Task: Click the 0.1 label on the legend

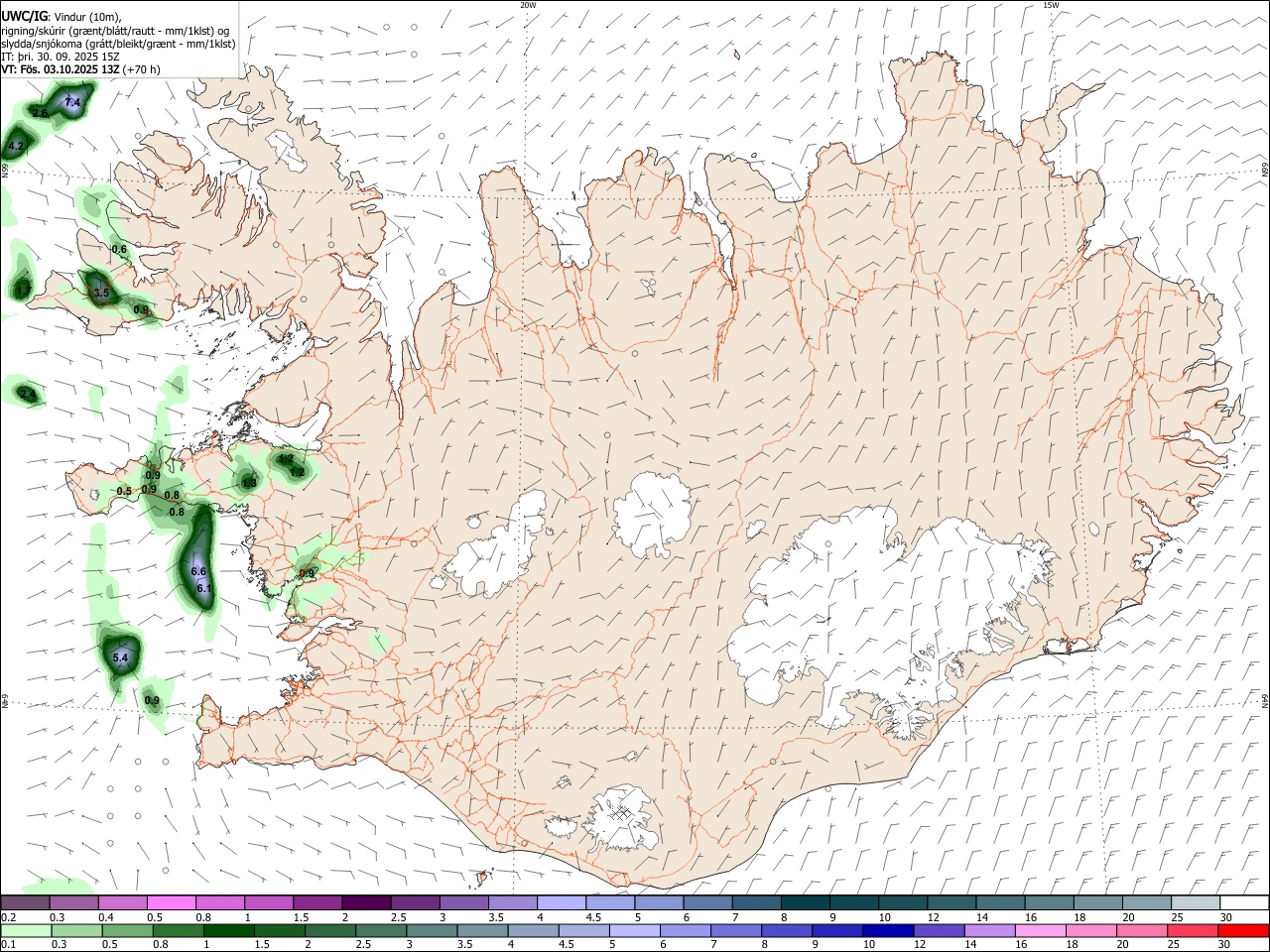Action: point(8,945)
